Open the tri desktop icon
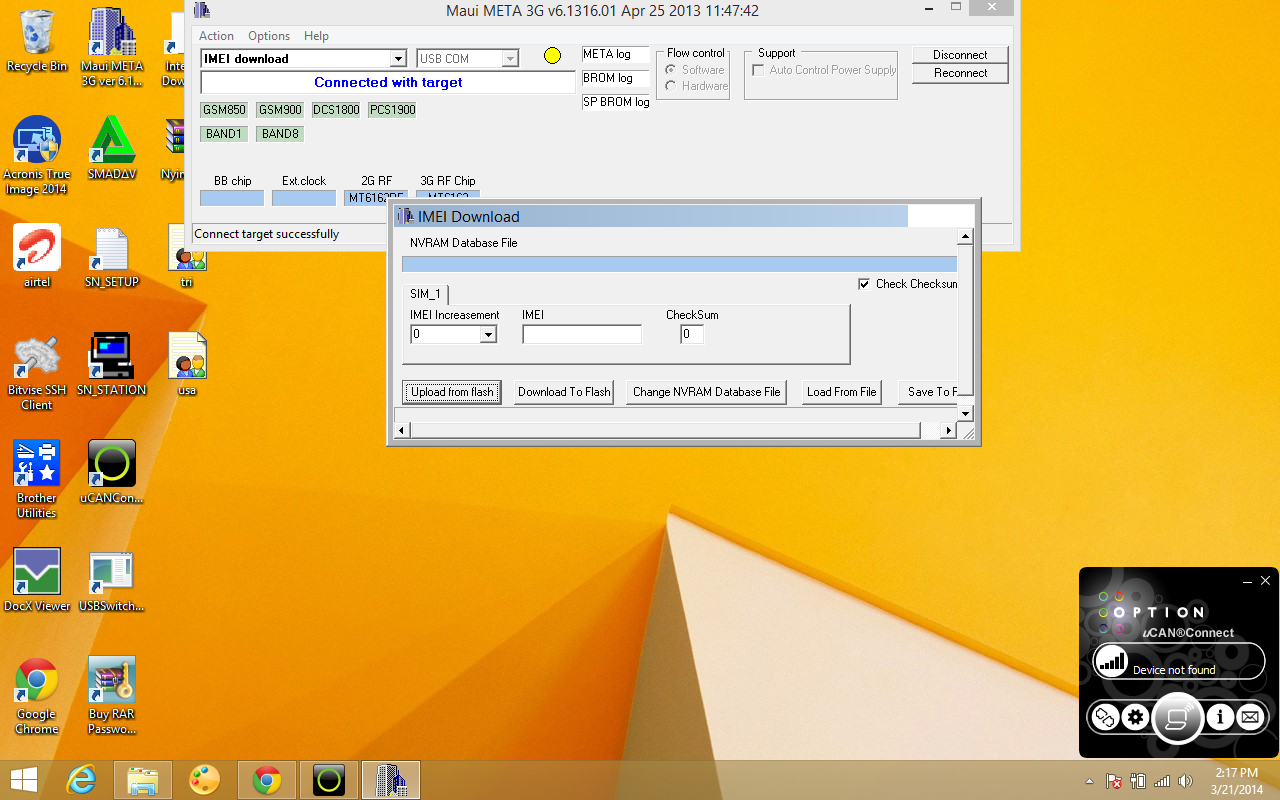The image size is (1280, 800). coord(187,256)
